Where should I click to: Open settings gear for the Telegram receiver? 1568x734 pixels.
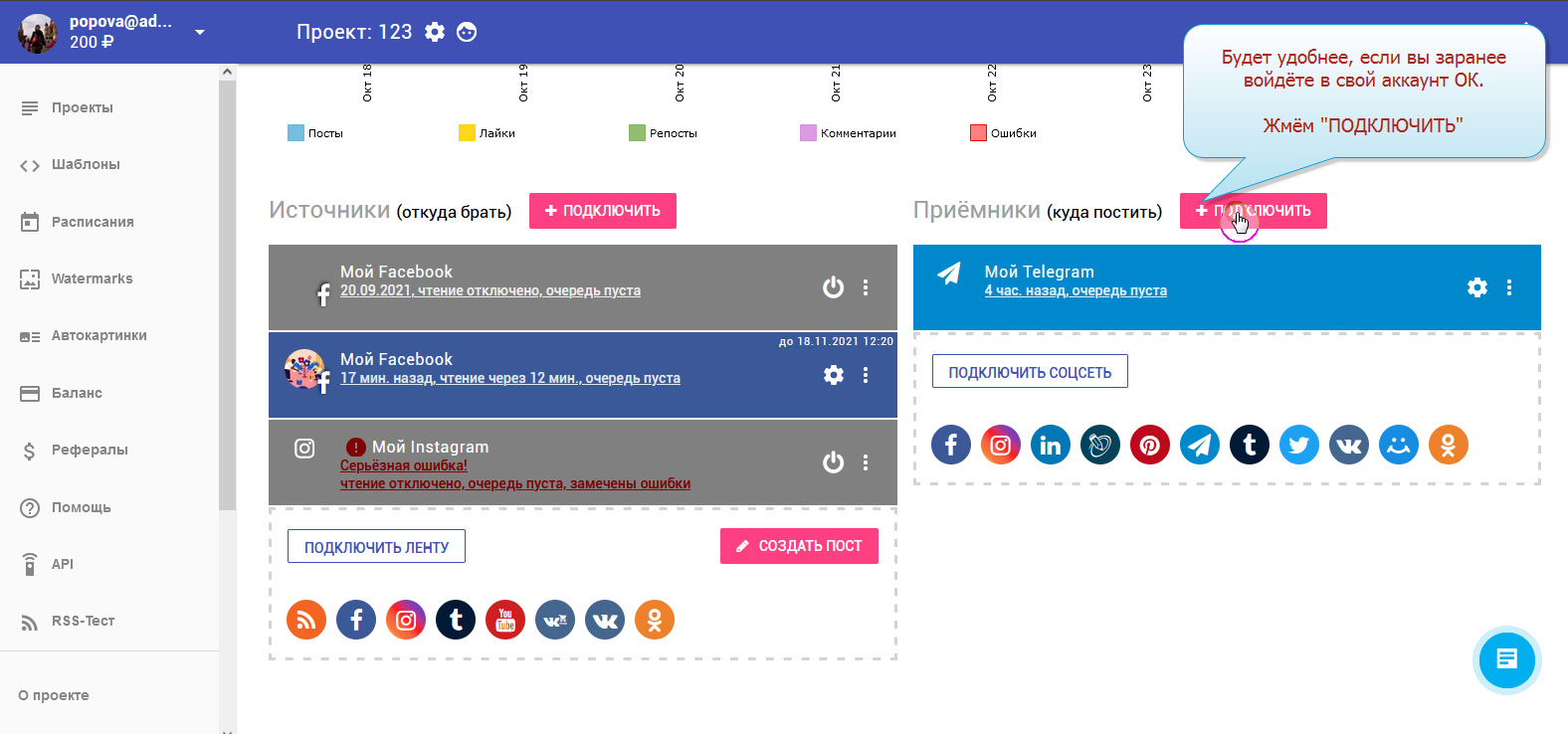pos(1476,287)
